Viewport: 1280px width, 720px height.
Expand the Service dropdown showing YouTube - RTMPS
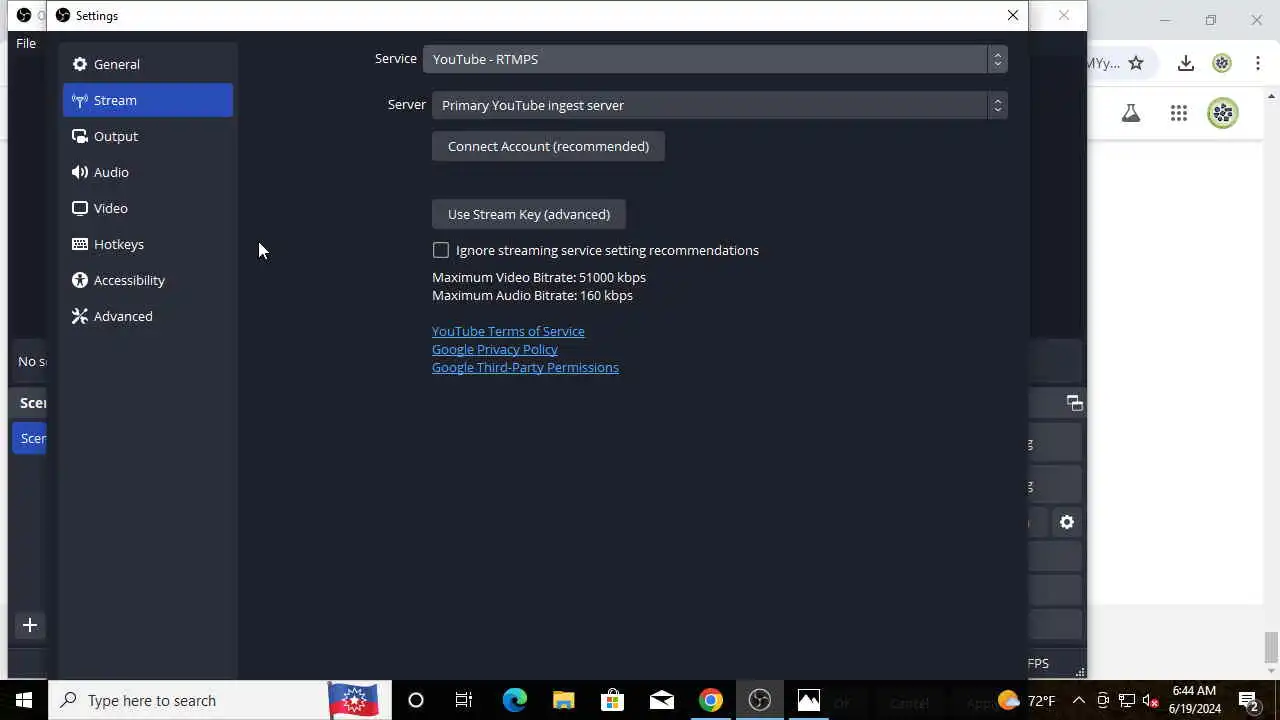pos(714,59)
